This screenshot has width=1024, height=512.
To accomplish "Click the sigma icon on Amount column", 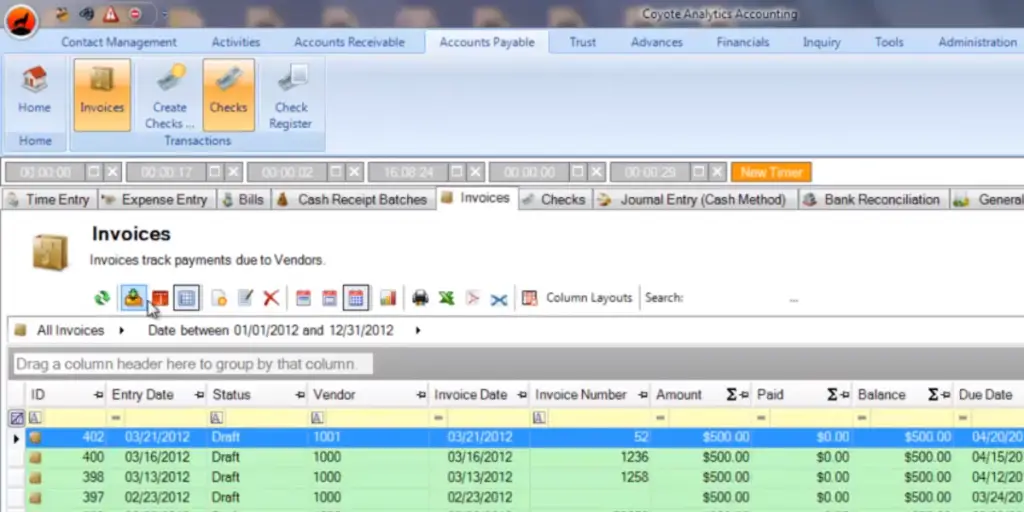I will pyautogui.click(x=731, y=394).
